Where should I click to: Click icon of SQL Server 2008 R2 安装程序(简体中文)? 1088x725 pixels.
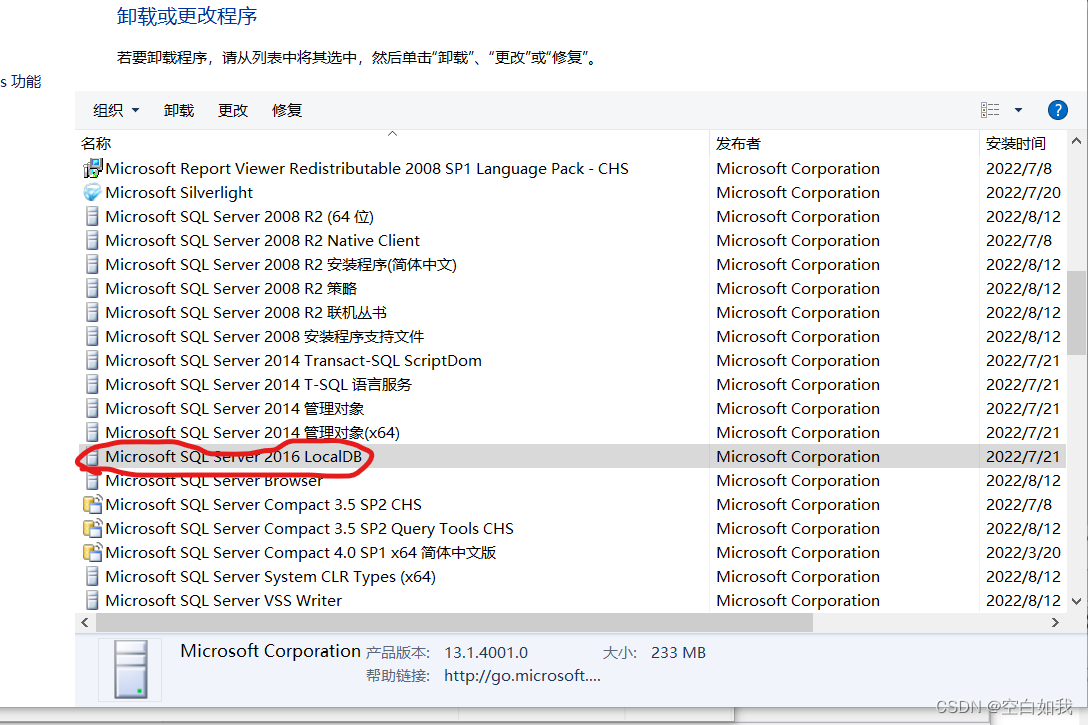(92, 264)
